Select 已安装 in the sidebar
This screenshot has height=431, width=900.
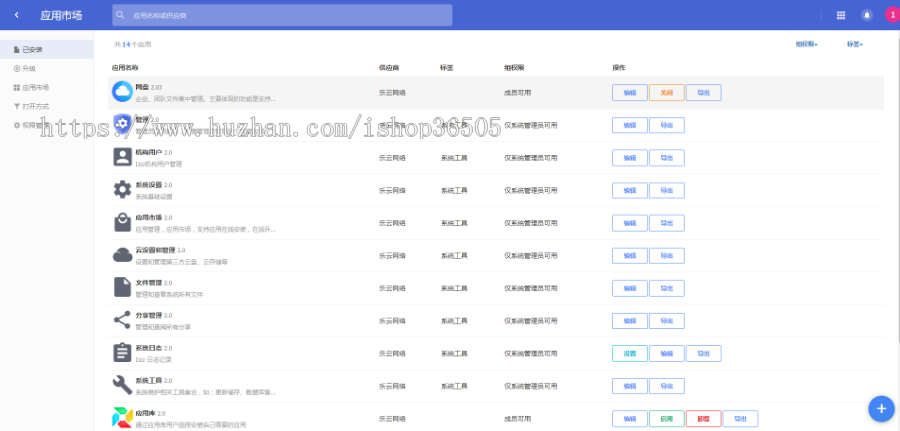pyautogui.click(x=32, y=49)
